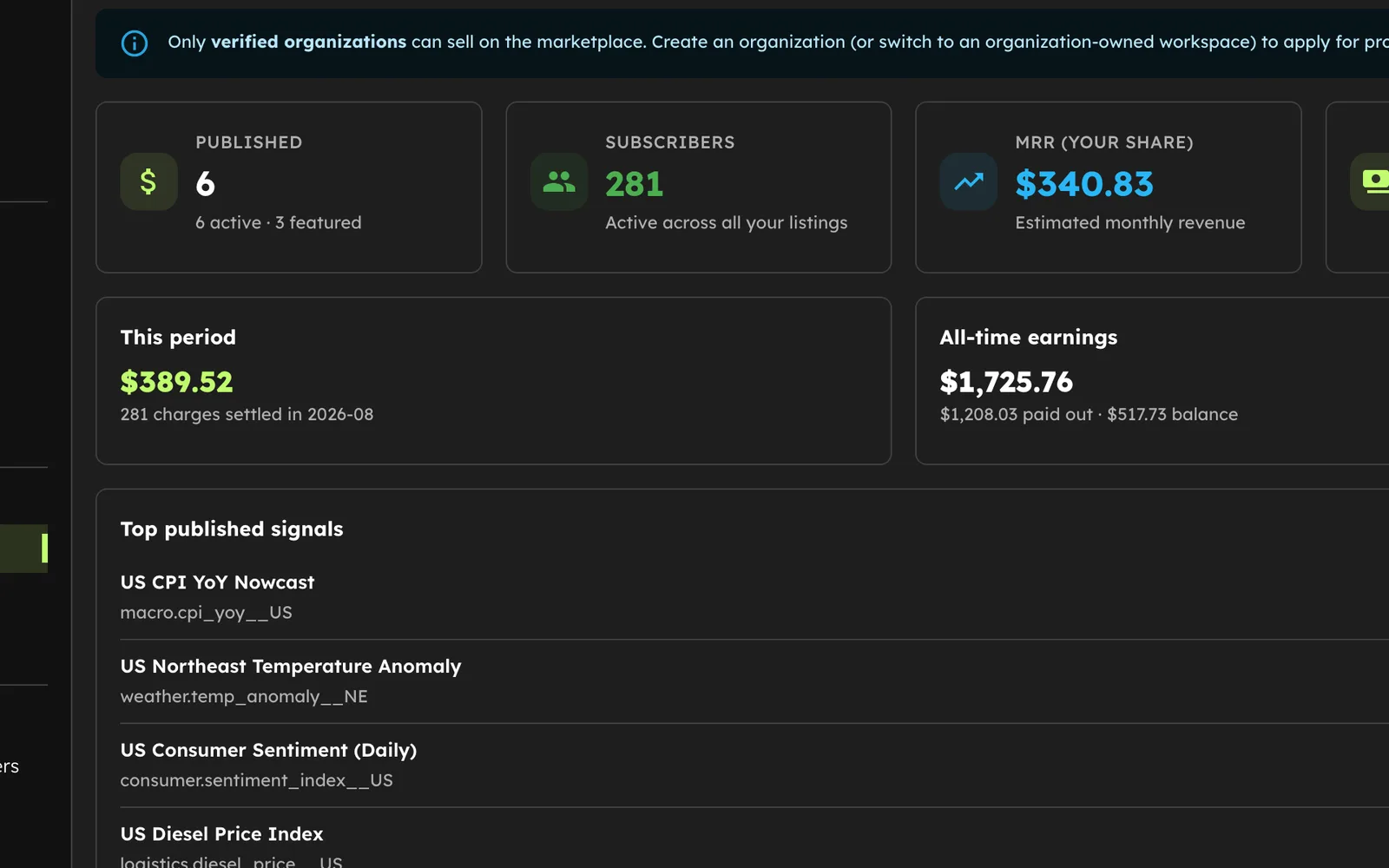Click the published count '6'
Screen dimensions: 1389x868
coord(205,183)
